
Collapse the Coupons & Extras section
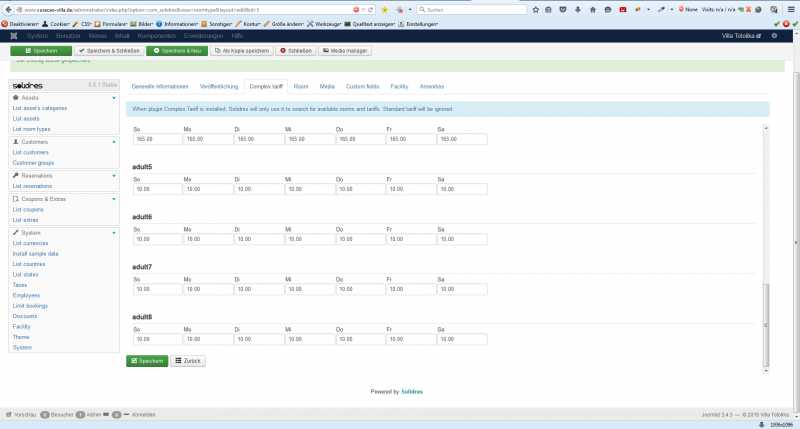tap(113, 198)
